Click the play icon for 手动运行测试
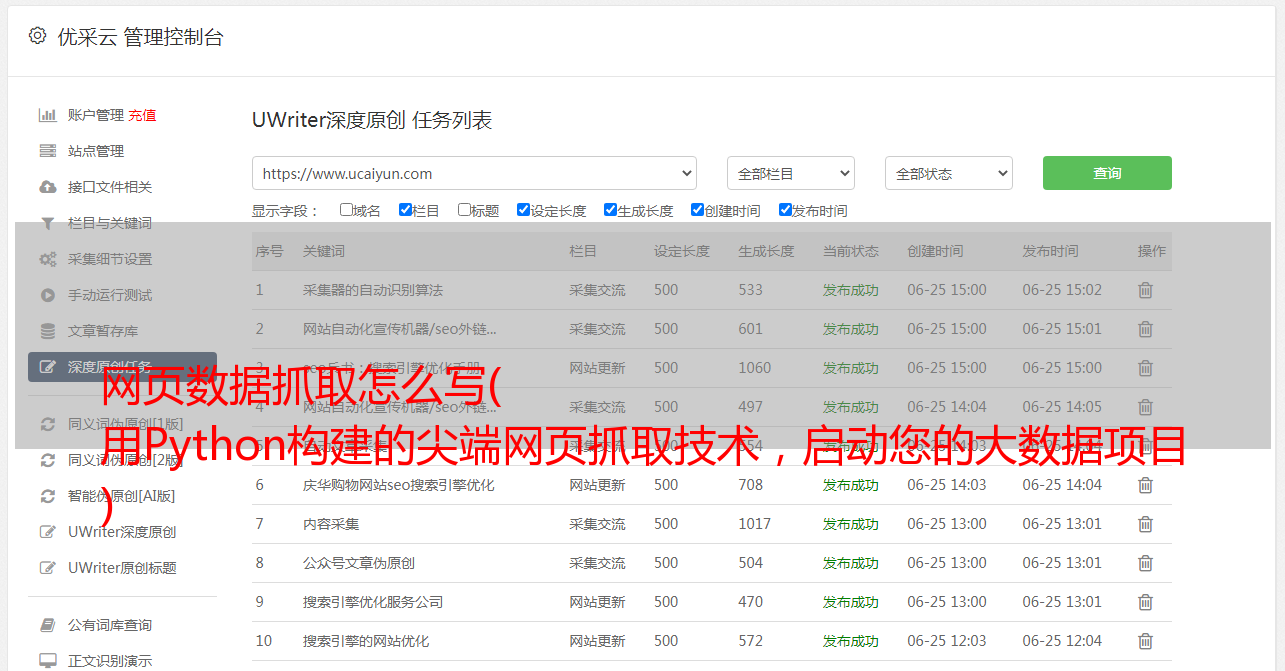The width and height of the screenshot is (1285, 671). click(x=47, y=295)
